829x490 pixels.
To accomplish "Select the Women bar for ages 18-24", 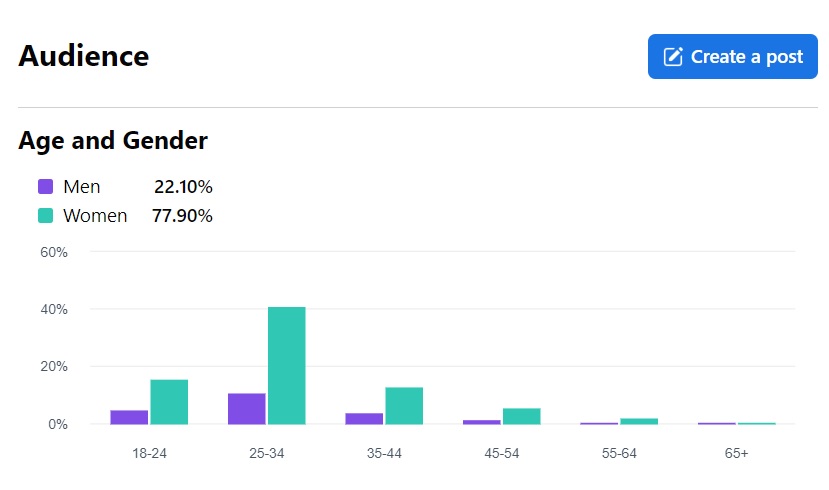I will coord(169,401).
